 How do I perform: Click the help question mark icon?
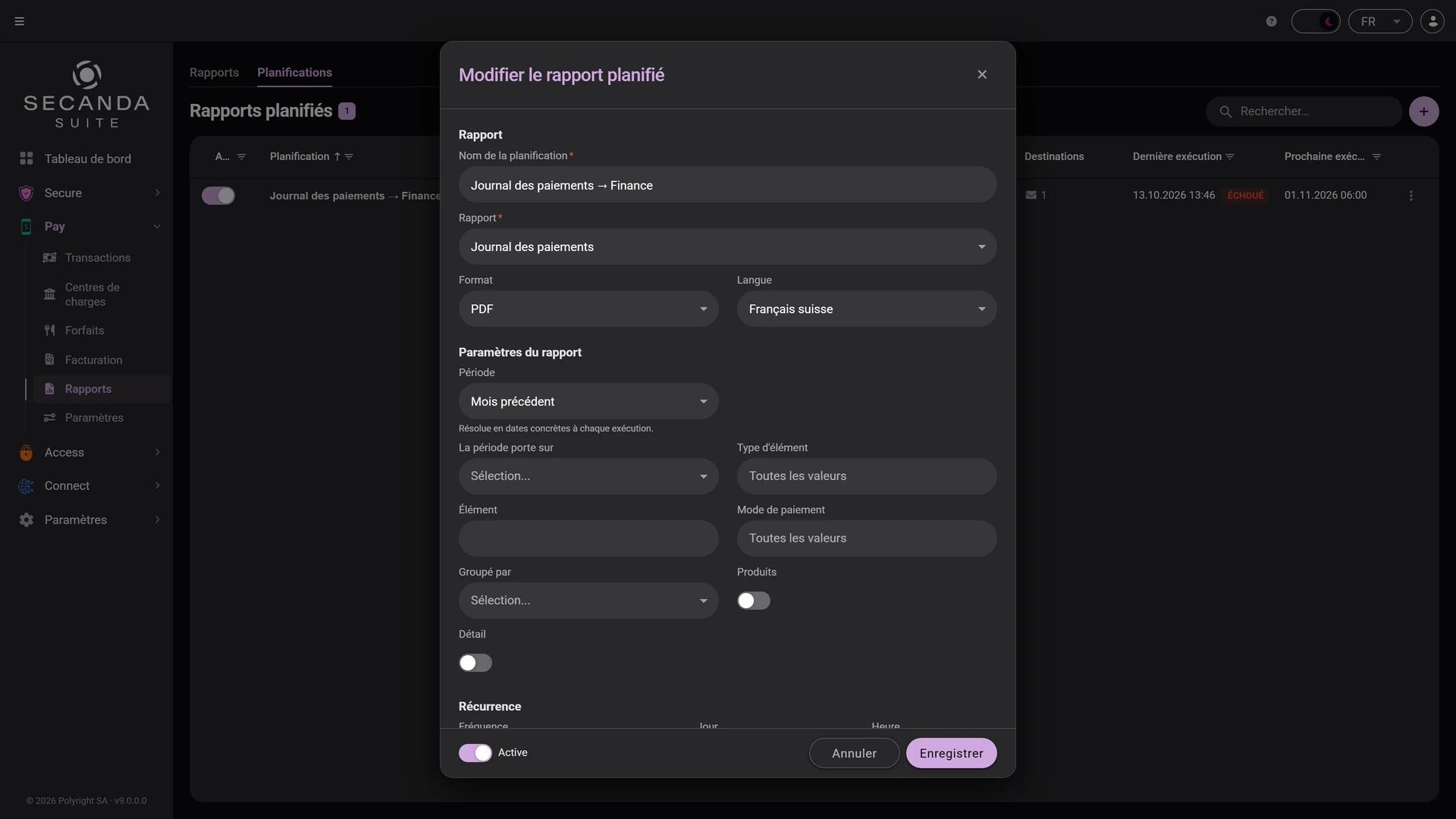pyautogui.click(x=1272, y=21)
